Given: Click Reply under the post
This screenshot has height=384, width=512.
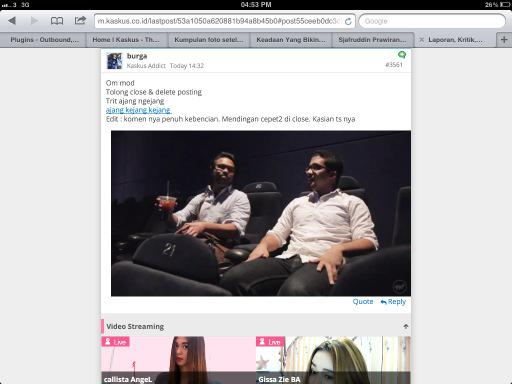Looking at the screenshot, I should coord(393,302).
